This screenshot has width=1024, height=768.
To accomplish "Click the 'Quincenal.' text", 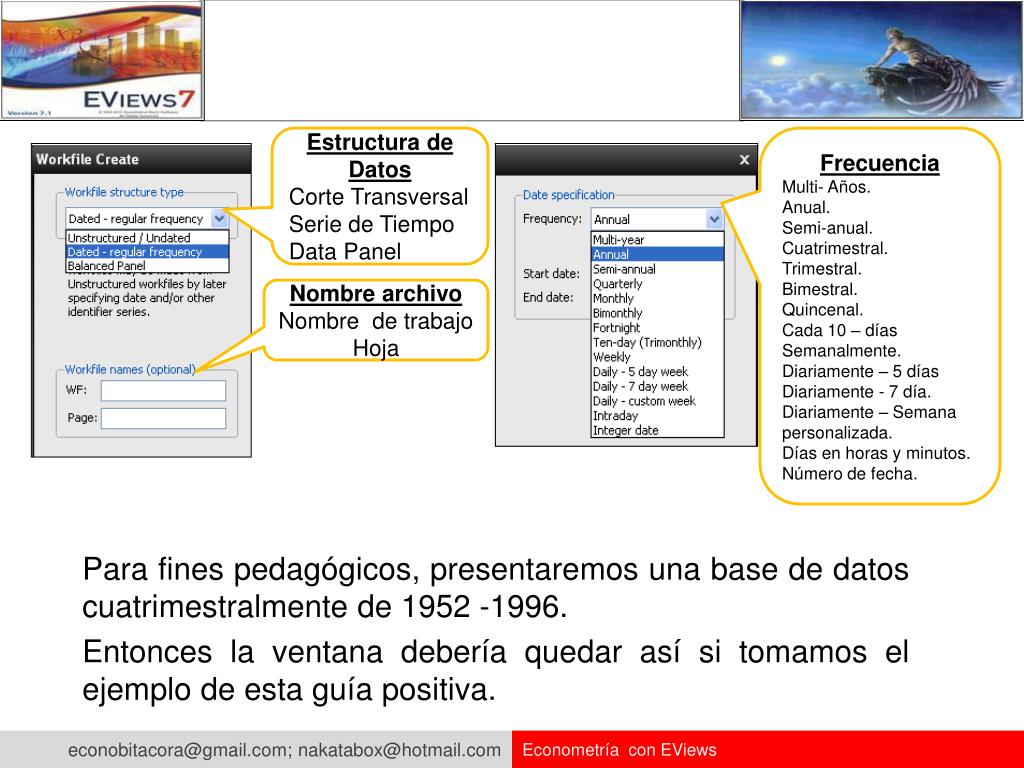I will (x=822, y=310).
